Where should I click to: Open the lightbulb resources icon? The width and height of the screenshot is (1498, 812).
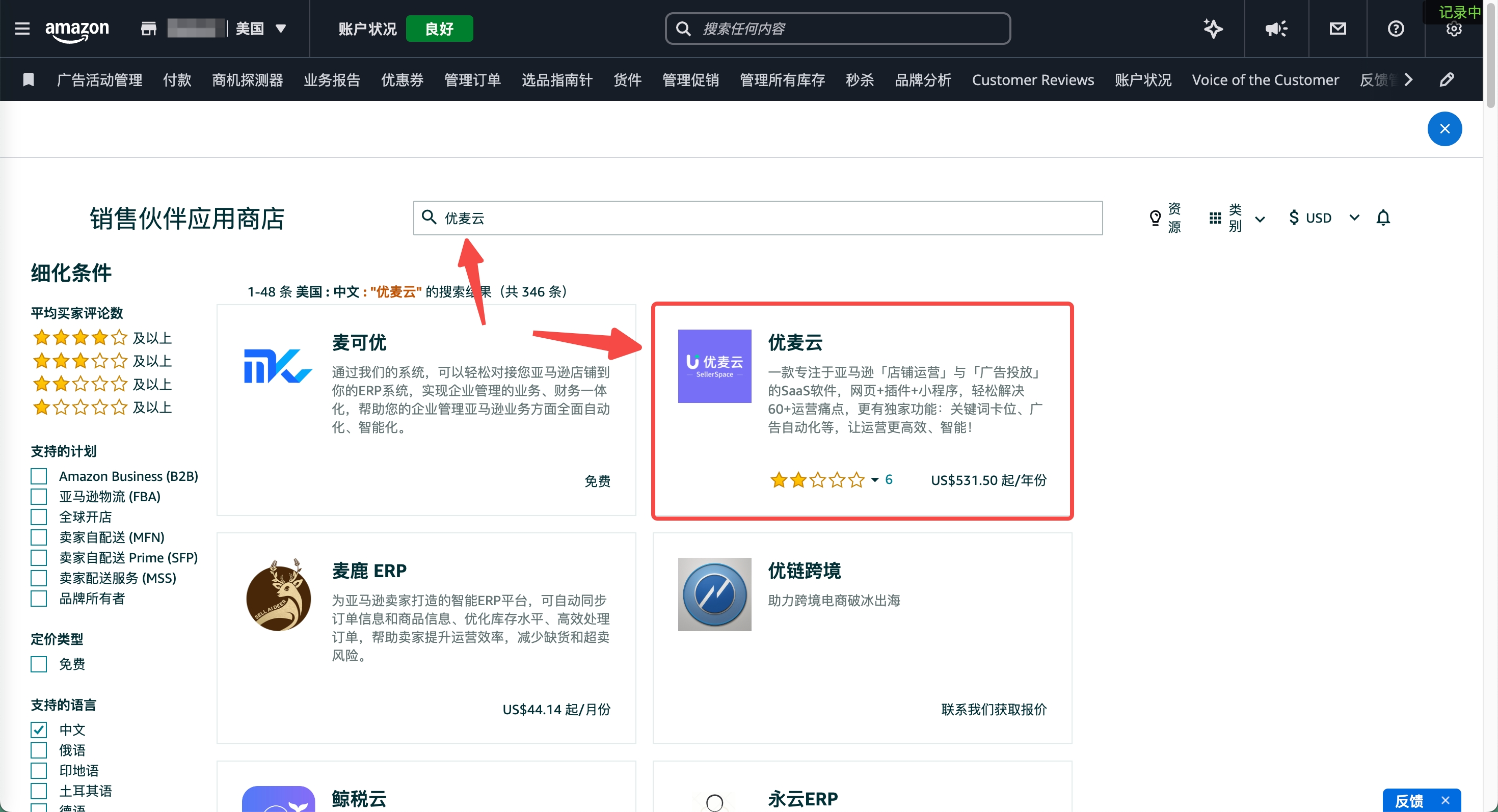pos(1155,218)
